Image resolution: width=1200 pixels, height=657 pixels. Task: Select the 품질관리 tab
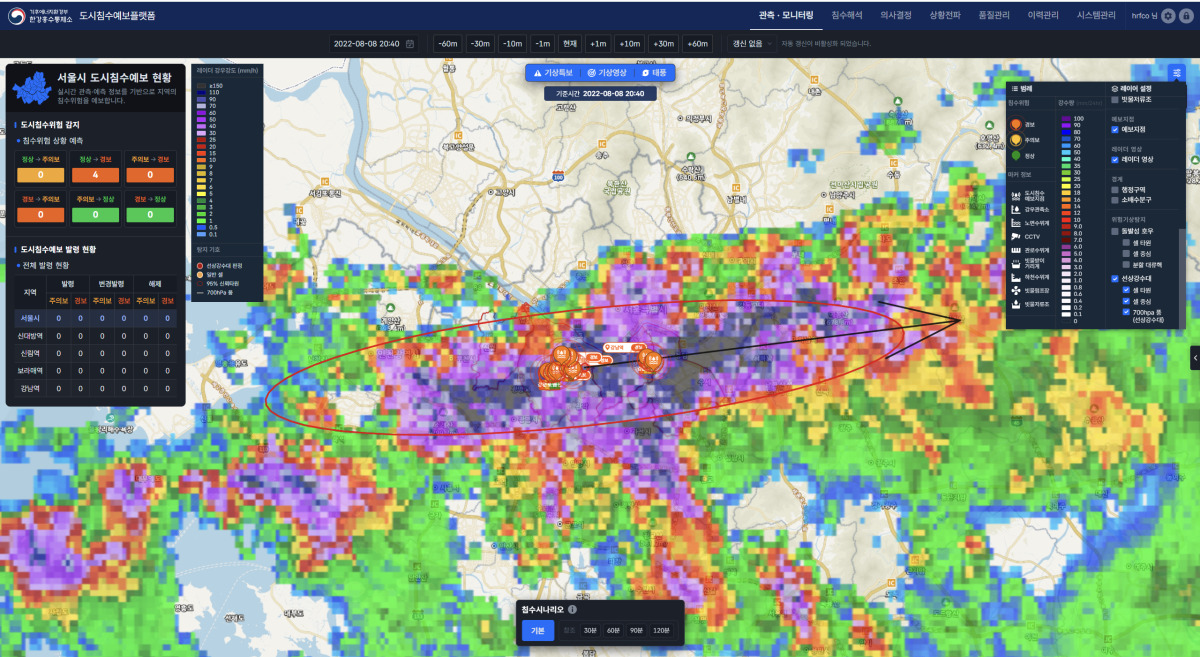(x=995, y=16)
